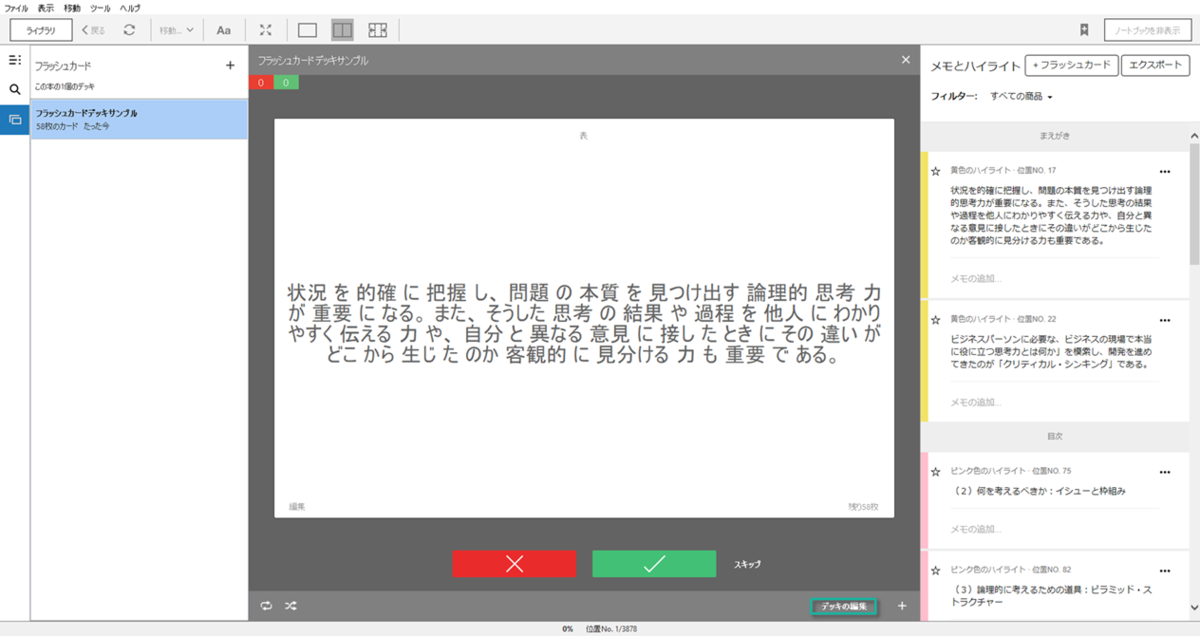1200x636 pixels.
Task: Switch to two-column page view
Action: point(341,29)
